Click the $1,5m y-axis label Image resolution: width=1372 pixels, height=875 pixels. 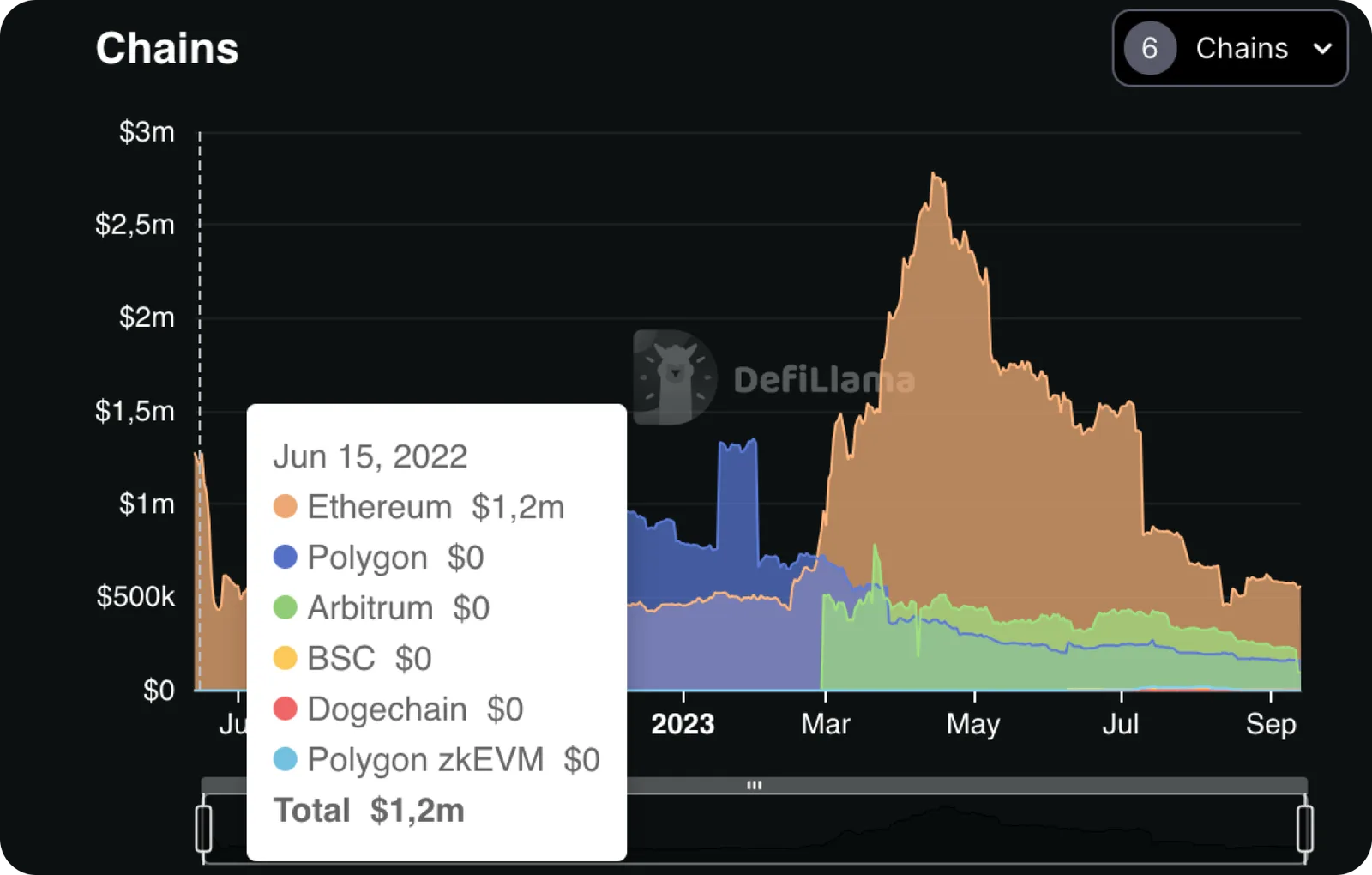point(135,412)
